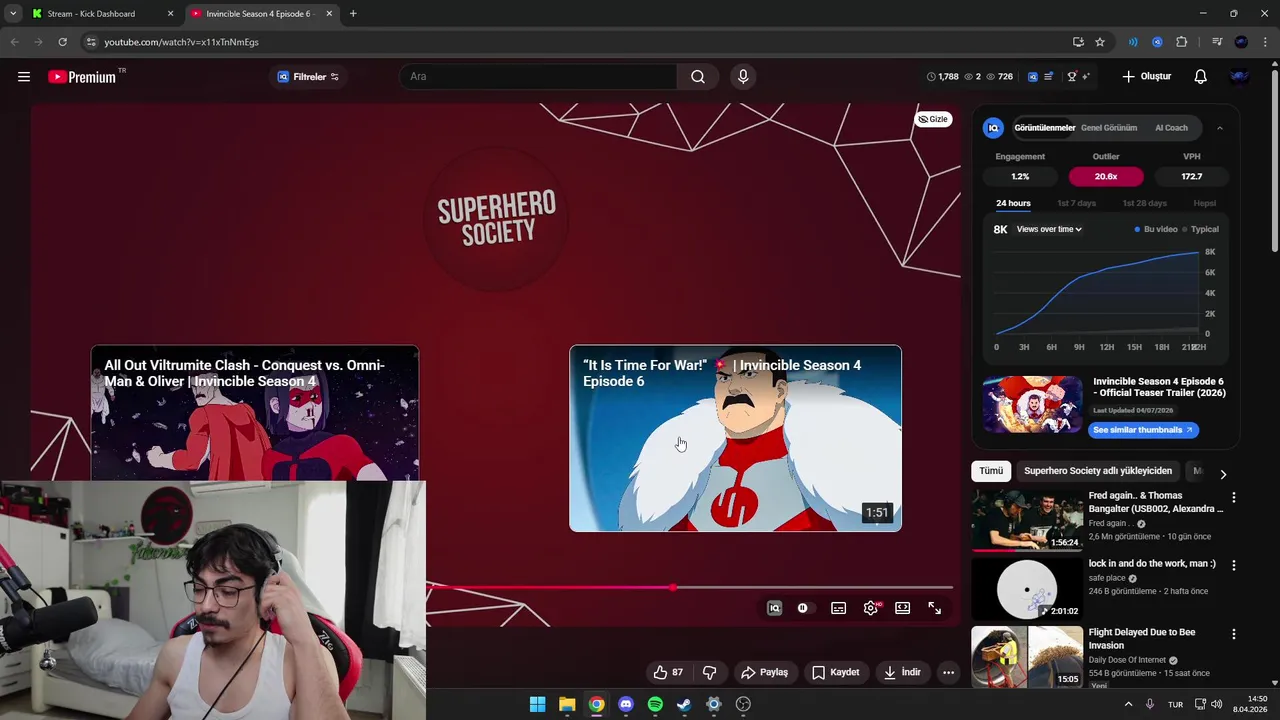1280x720 pixels.
Task: Switch to theater mode
Action: tap(903, 608)
